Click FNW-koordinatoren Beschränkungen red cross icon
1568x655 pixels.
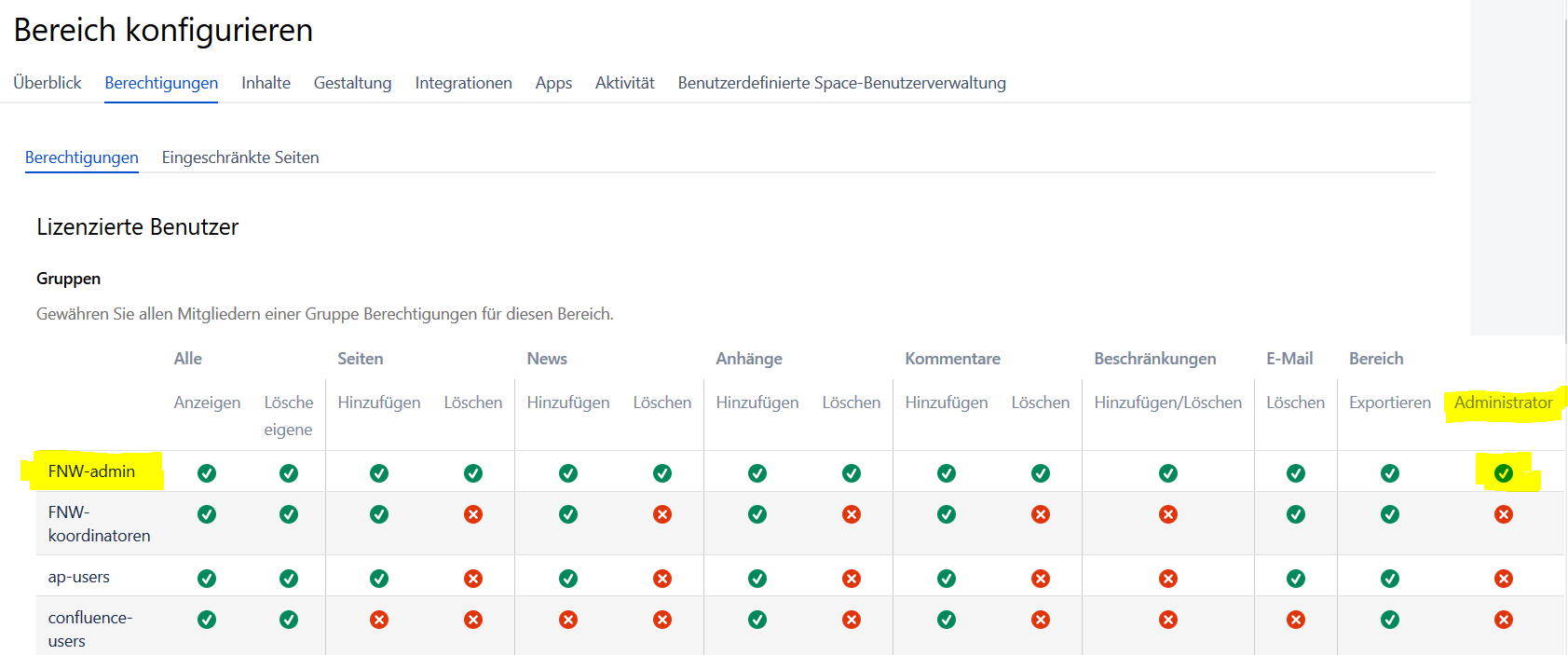pos(1167,514)
